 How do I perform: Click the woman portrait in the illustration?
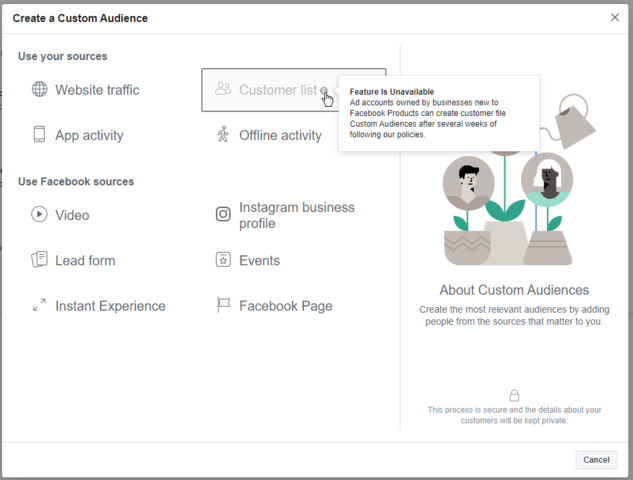tap(547, 180)
